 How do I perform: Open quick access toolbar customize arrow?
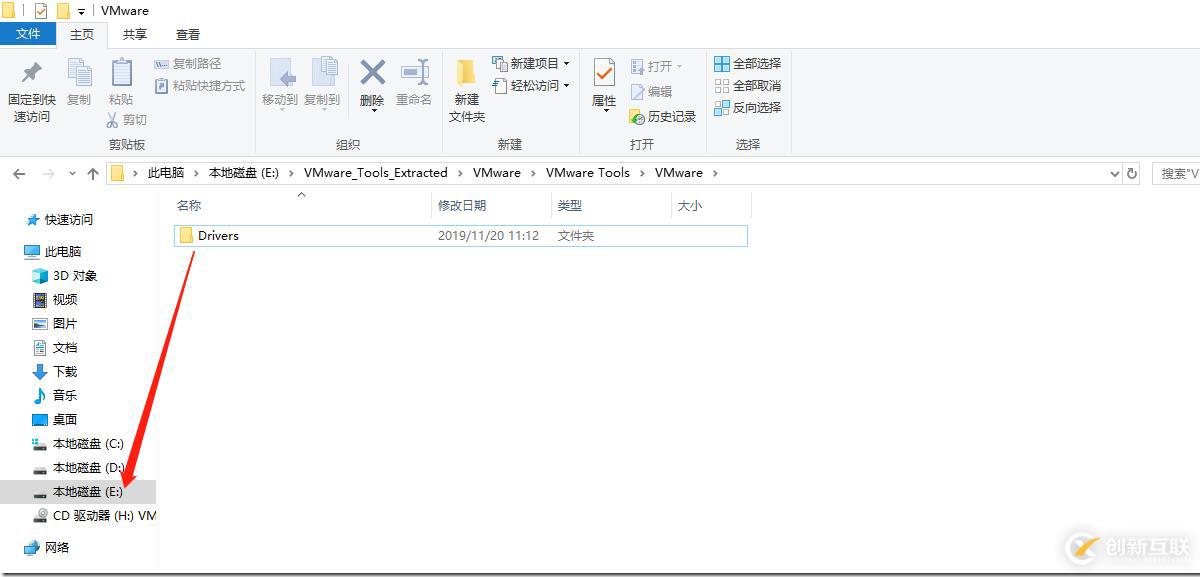pos(81,11)
